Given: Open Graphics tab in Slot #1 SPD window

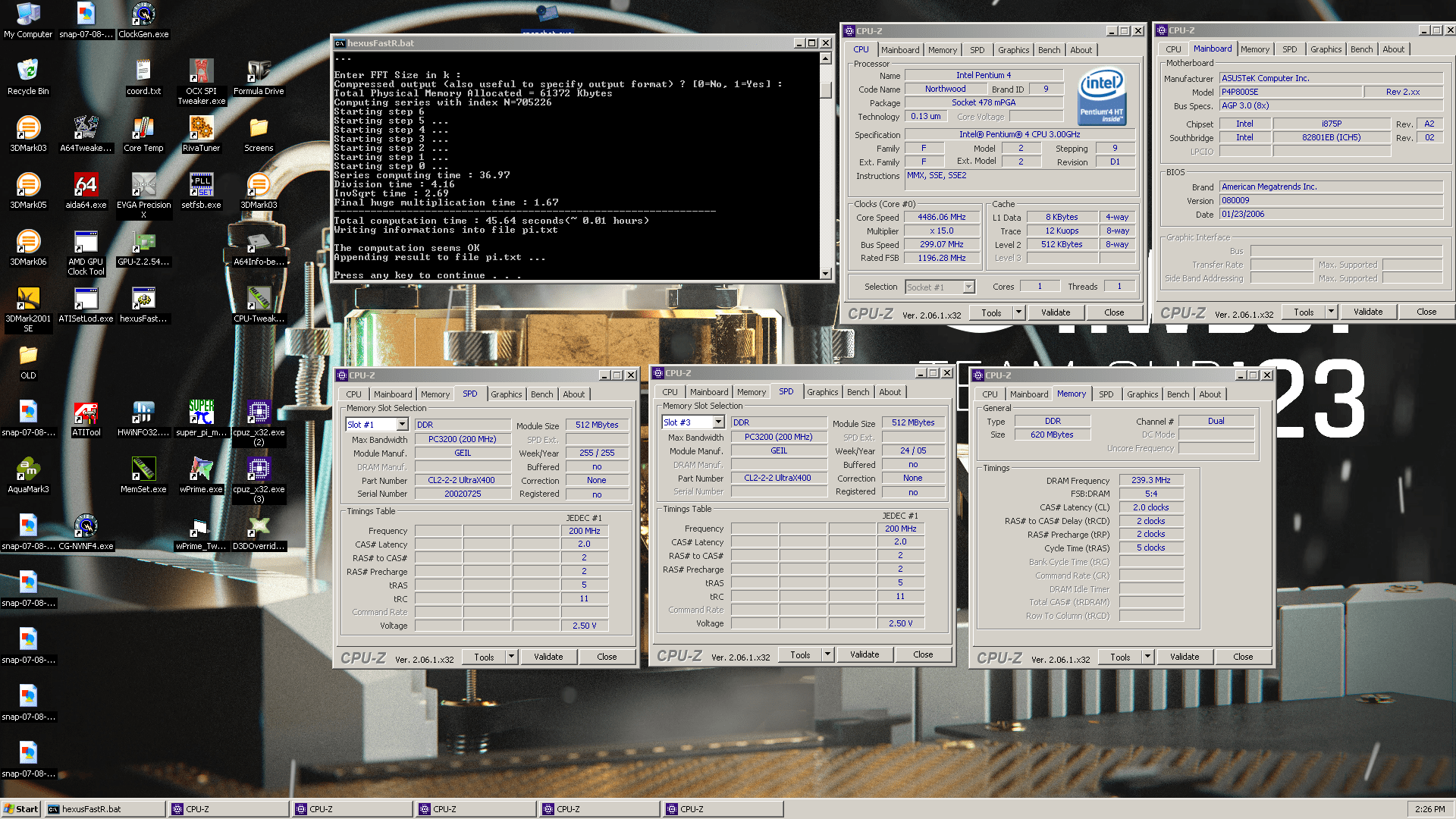Looking at the screenshot, I should (506, 394).
